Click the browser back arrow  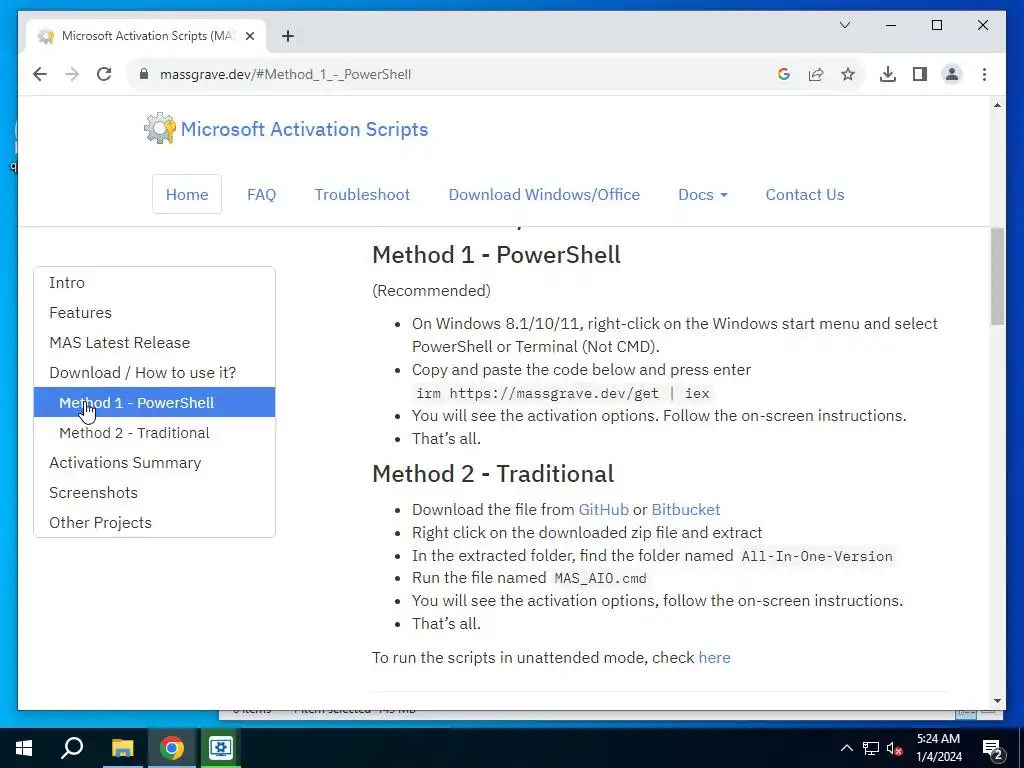pyautogui.click(x=40, y=74)
